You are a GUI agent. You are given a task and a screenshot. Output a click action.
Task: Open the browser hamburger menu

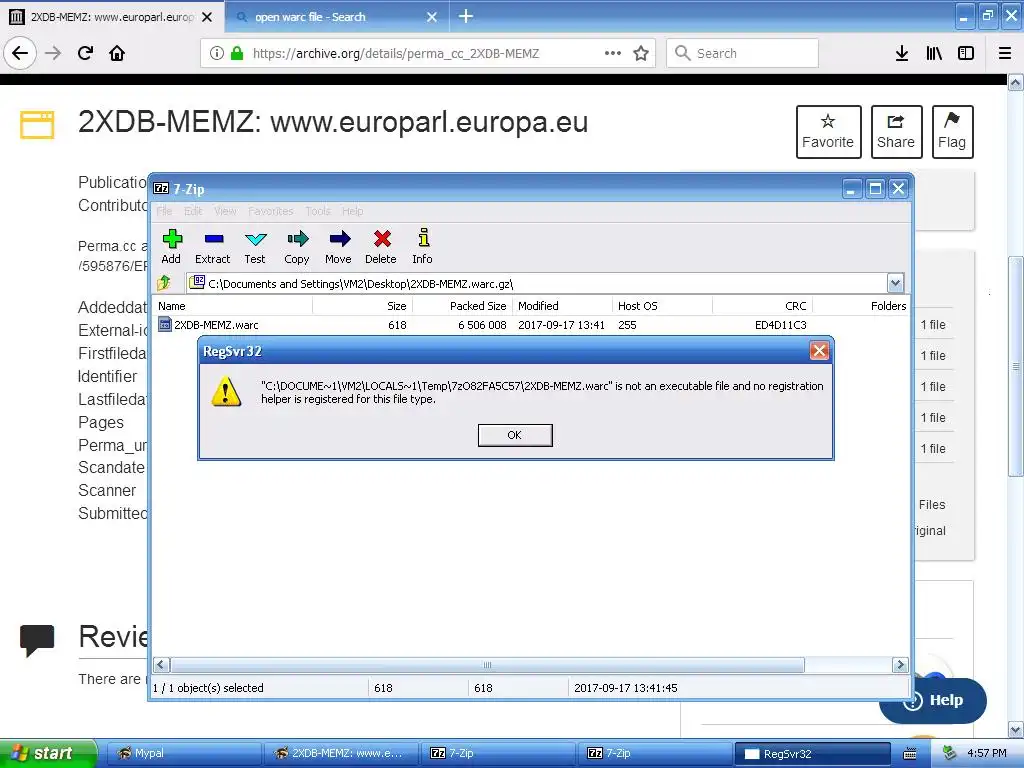(1005, 53)
